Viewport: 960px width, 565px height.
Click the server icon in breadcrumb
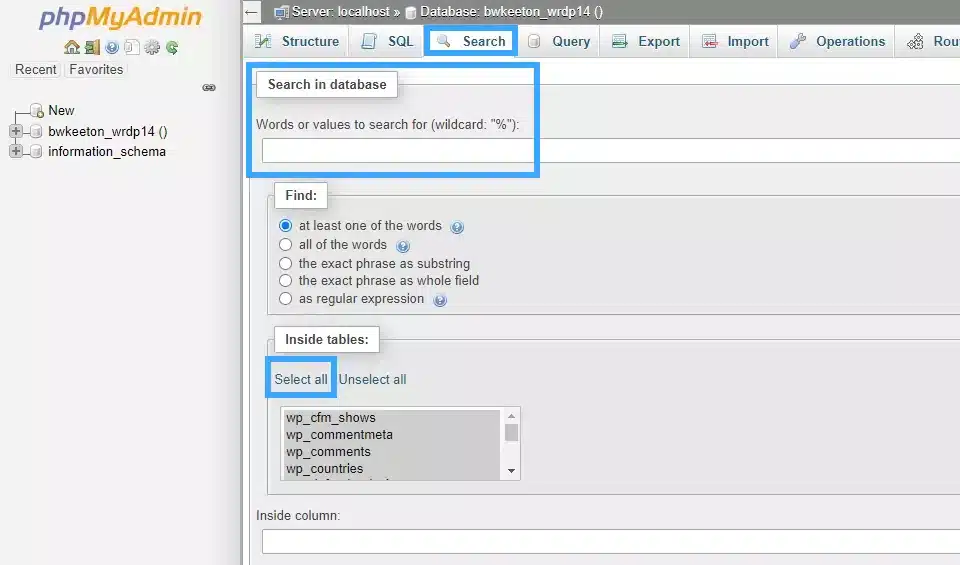tap(281, 12)
